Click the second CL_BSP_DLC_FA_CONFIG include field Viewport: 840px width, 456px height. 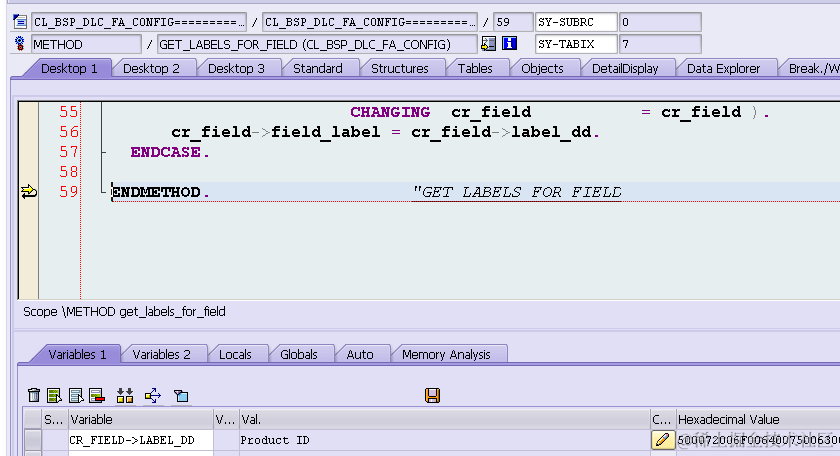click(x=370, y=22)
